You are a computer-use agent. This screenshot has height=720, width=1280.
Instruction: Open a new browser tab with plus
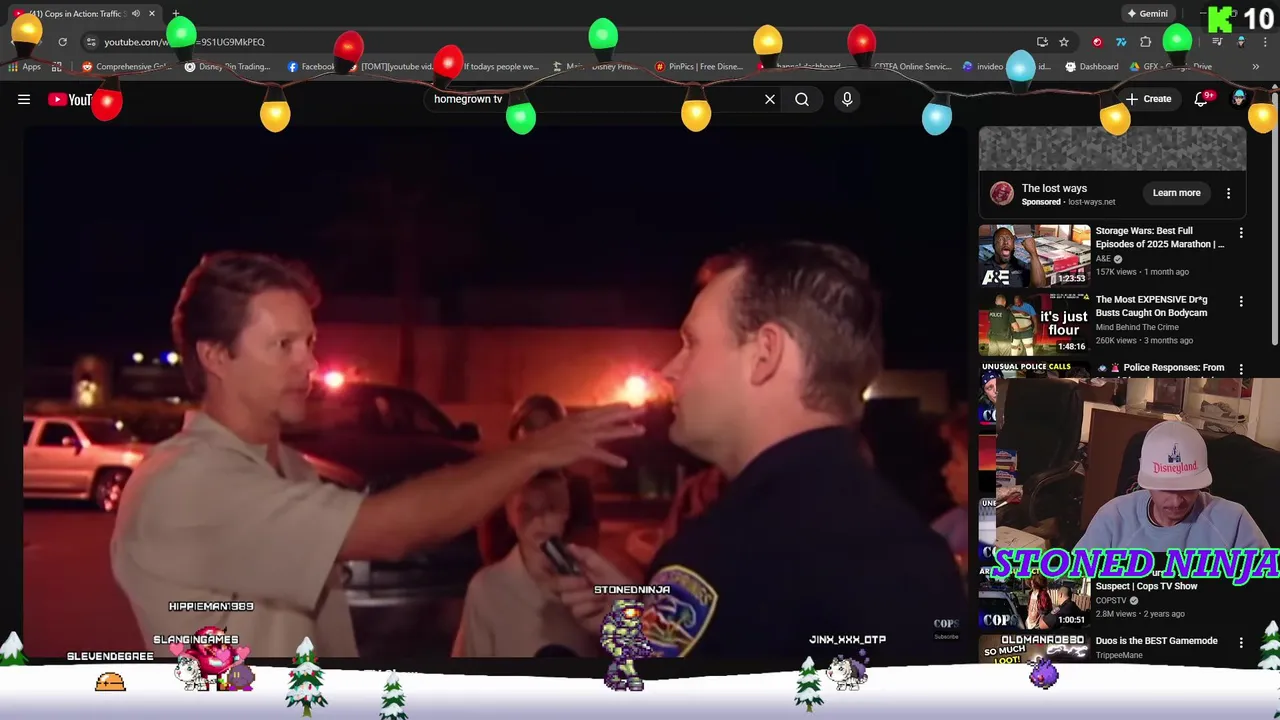(176, 14)
